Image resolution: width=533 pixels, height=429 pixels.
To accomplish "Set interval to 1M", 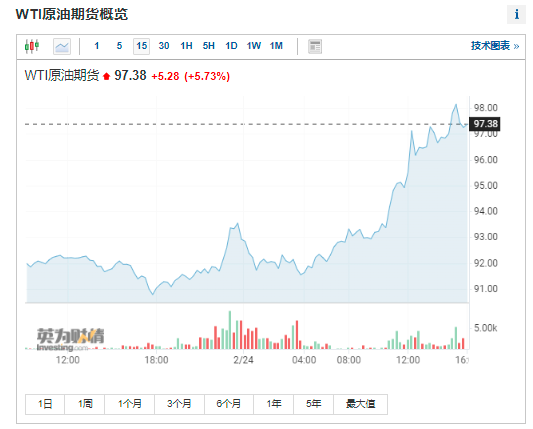I will pyautogui.click(x=276, y=46).
